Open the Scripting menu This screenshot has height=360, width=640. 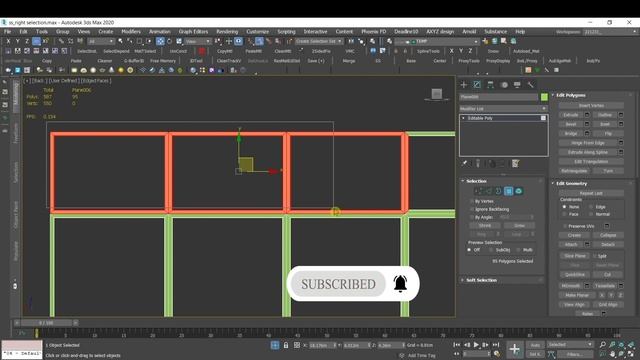tap(286, 31)
